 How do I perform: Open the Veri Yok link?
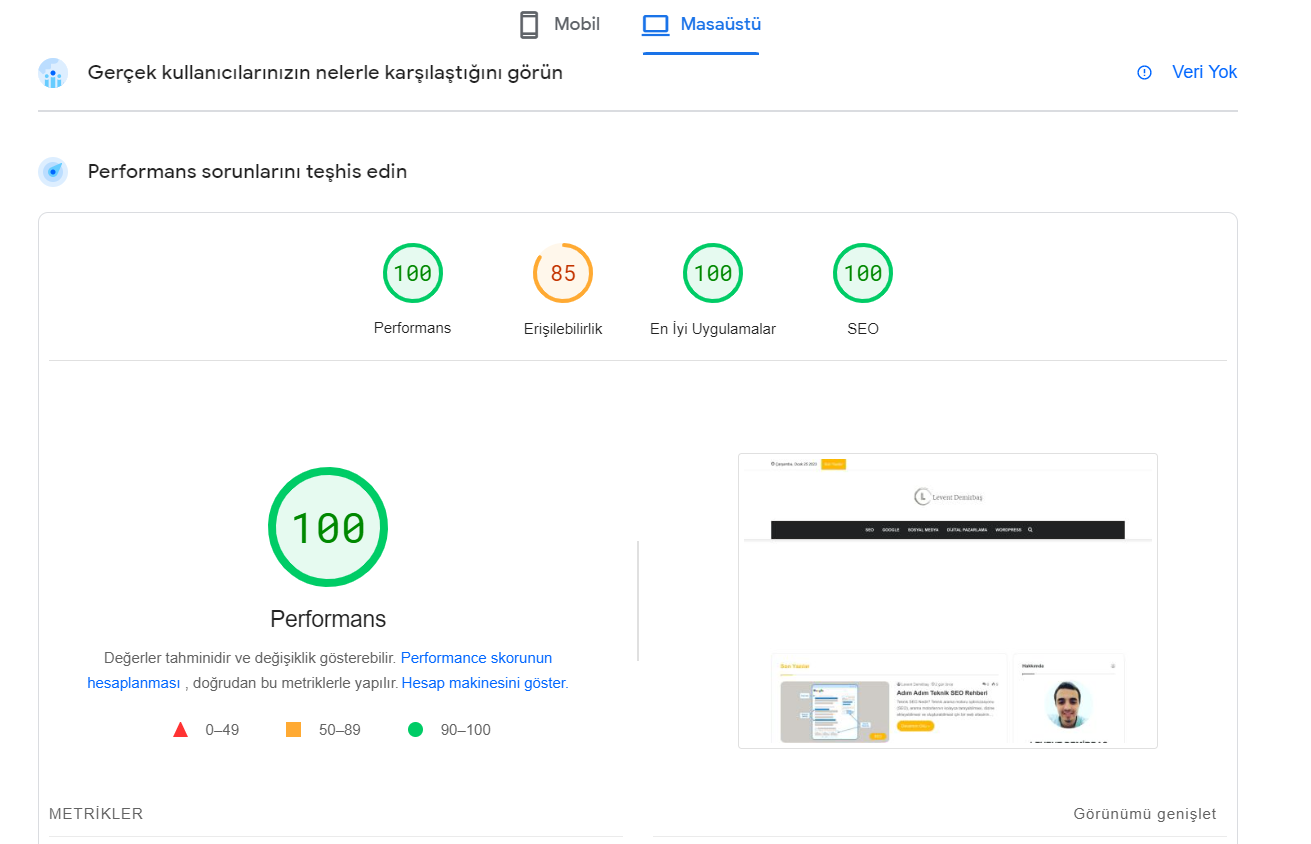coord(1204,72)
